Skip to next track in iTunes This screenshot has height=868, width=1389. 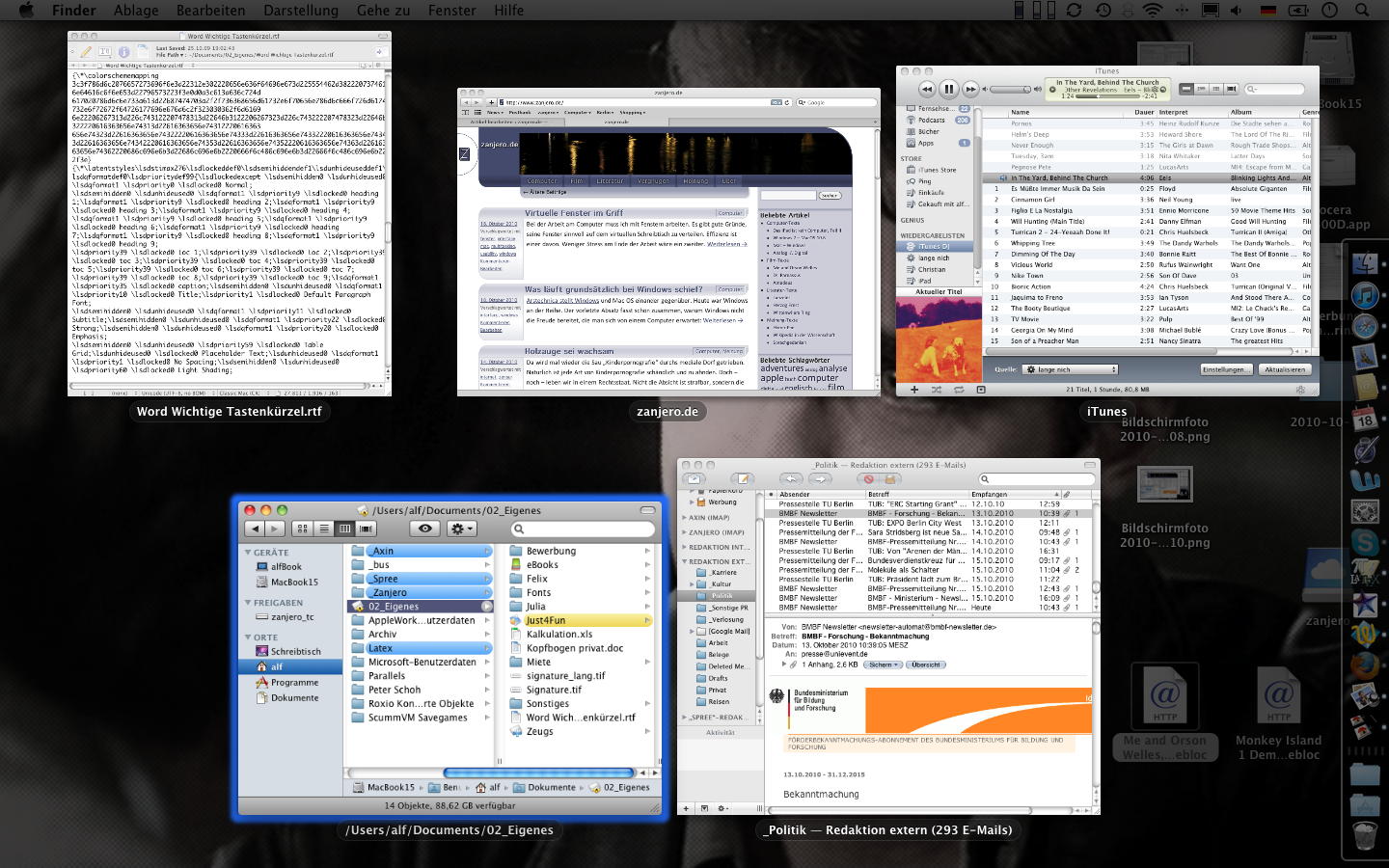tap(970, 89)
